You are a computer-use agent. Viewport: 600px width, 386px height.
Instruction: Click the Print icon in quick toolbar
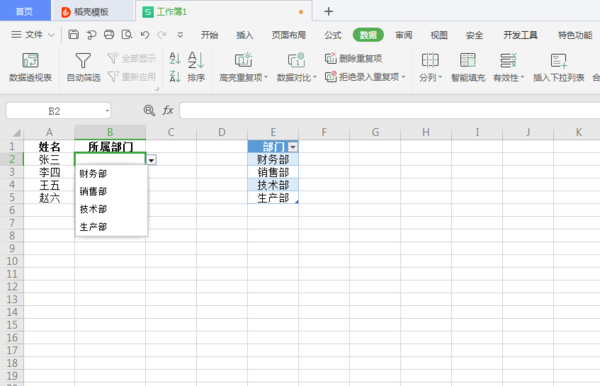[109, 35]
